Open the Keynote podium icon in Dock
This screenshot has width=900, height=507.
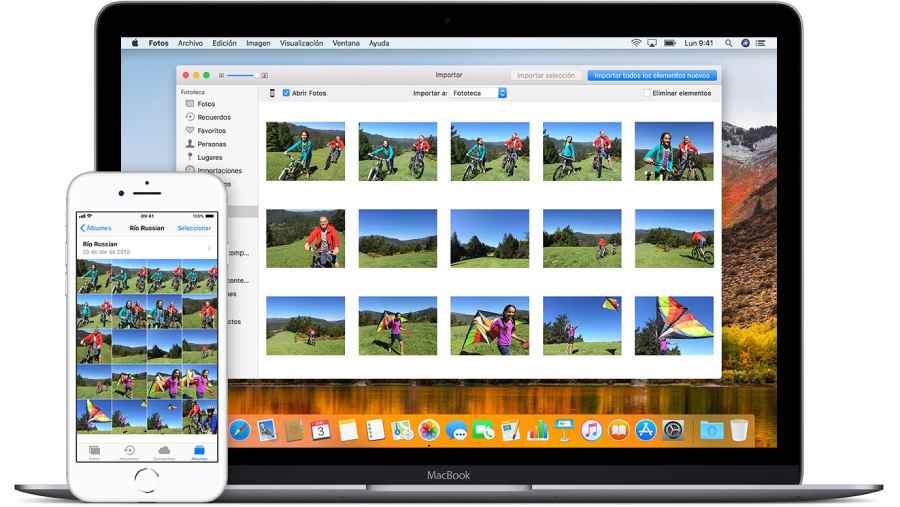(564, 430)
